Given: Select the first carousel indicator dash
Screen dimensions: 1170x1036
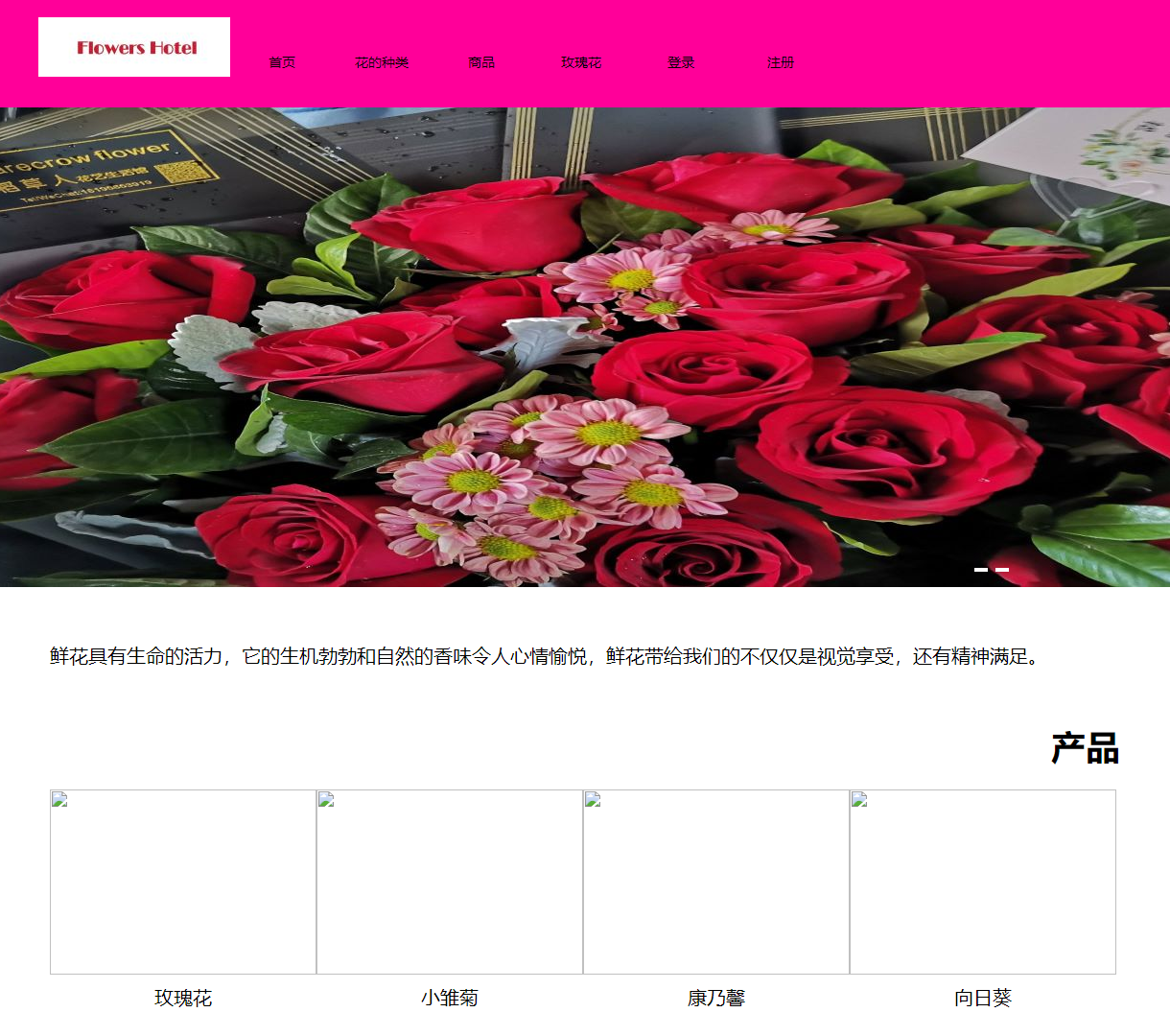Looking at the screenshot, I should [980, 569].
